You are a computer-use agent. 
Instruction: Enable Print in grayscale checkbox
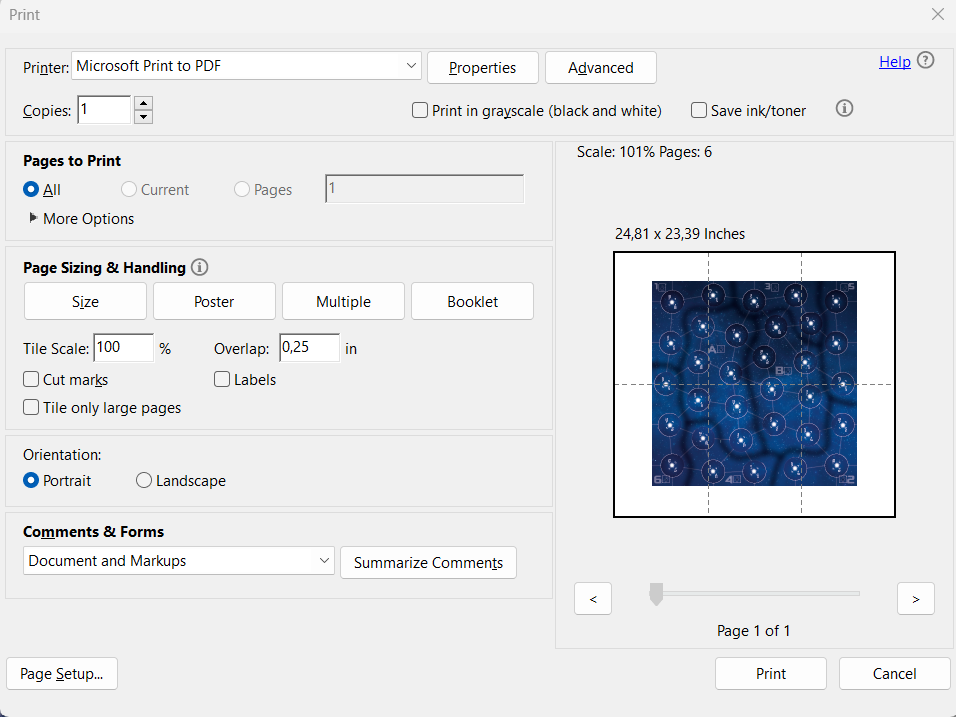(x=419, y=110)
